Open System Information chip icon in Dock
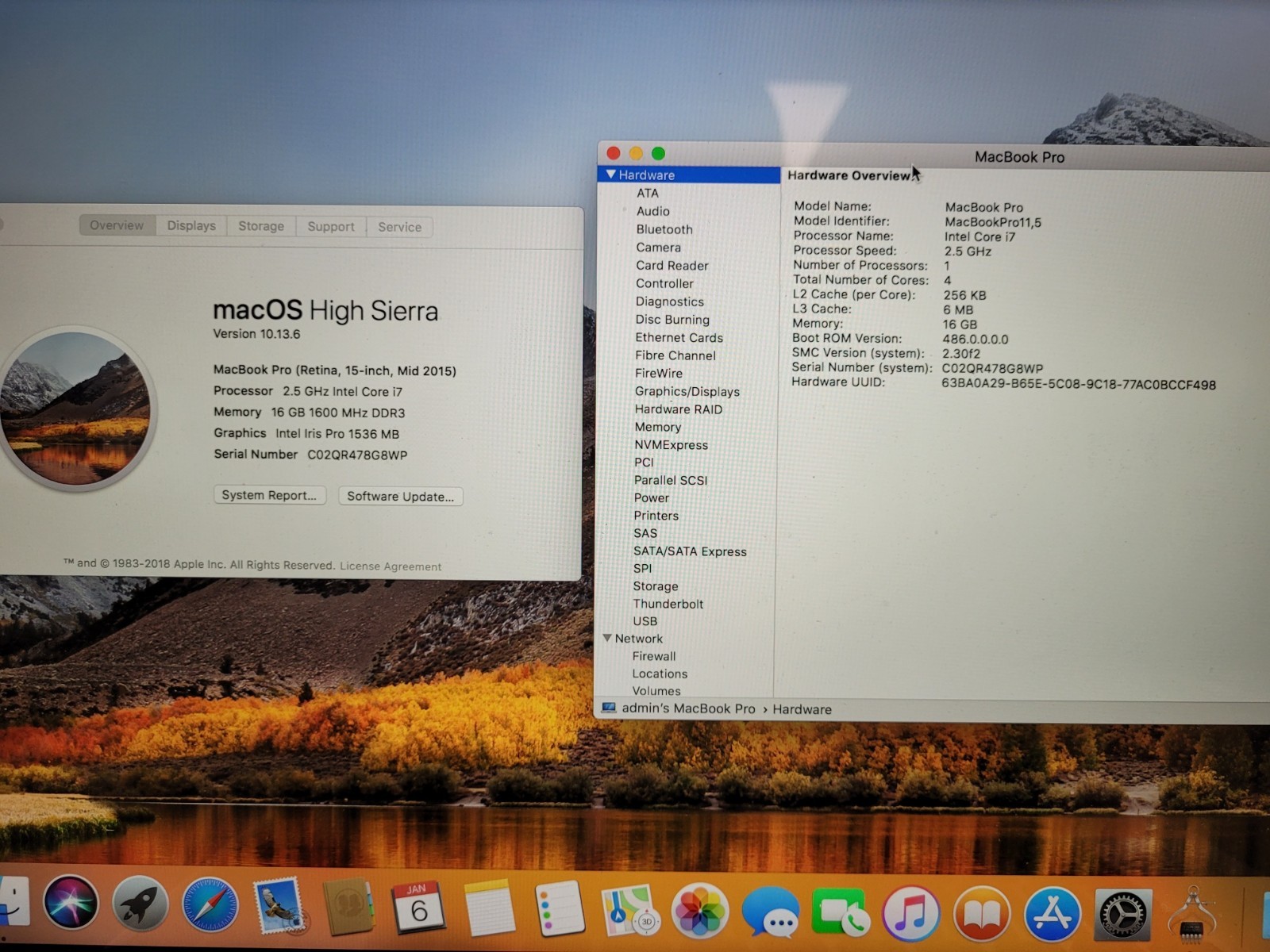The width and height of the screenshot is (1270, 952). [x=1192, y=915]
